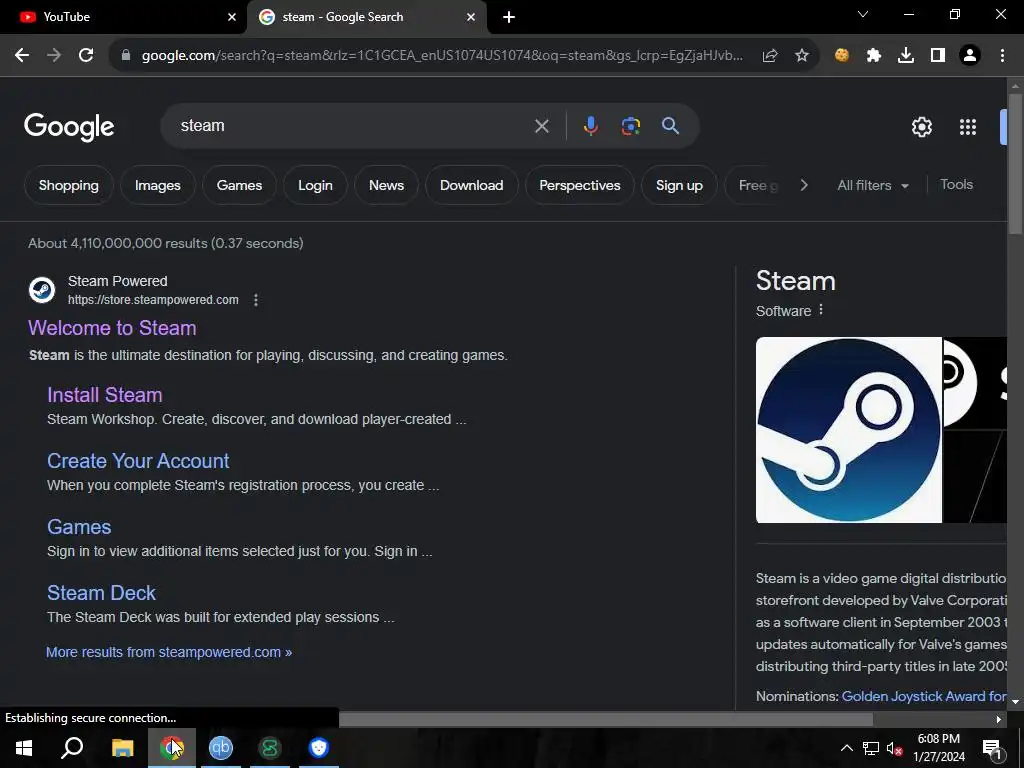
Task: Open a new browser tab
Action: [x=509, y=18]
